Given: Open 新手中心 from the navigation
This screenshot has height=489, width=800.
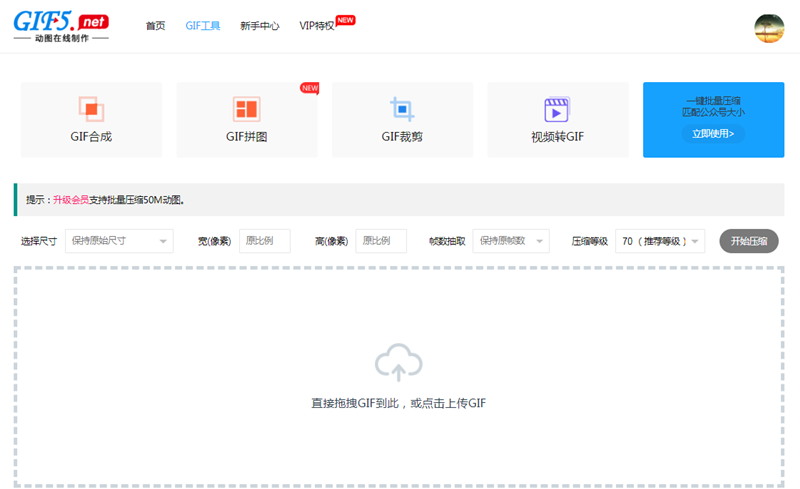Looking at the screenshot, I should [x=260, y=26].
